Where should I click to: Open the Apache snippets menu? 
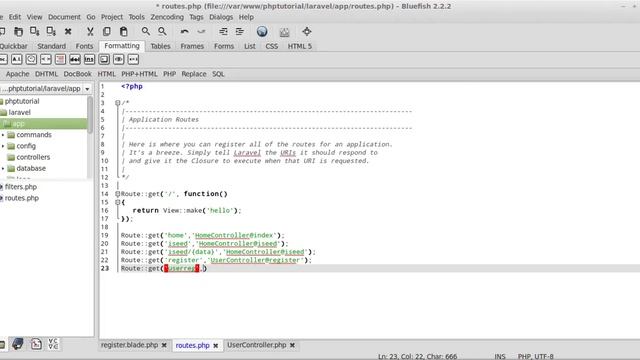17,74
